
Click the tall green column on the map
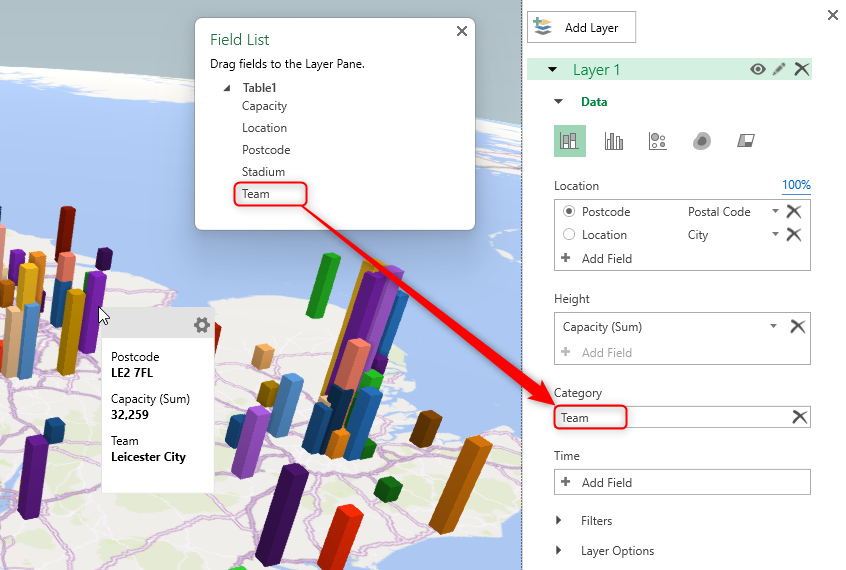coord(323,286)
